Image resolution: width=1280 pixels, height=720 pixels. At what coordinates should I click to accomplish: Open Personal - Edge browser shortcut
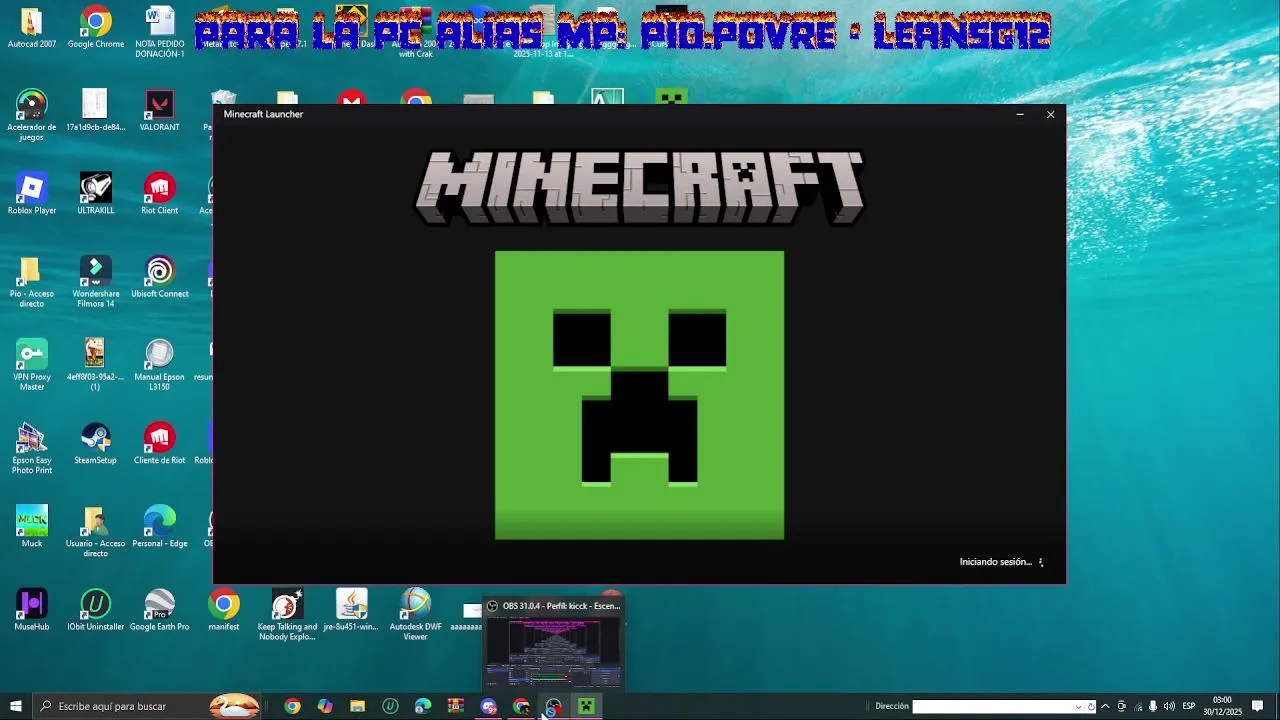tap(160, 526)
